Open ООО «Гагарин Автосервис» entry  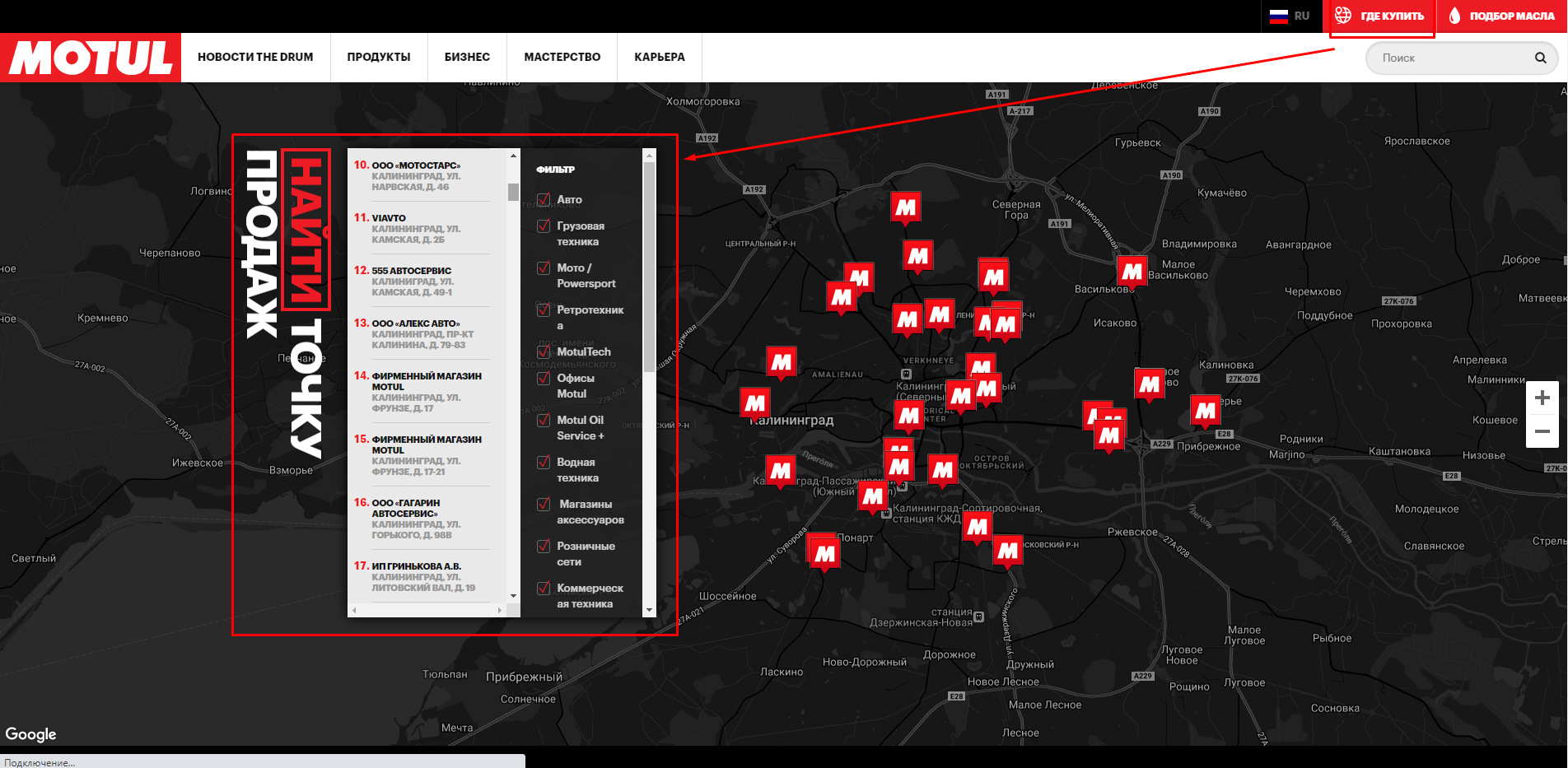click(x=422, y=519)
